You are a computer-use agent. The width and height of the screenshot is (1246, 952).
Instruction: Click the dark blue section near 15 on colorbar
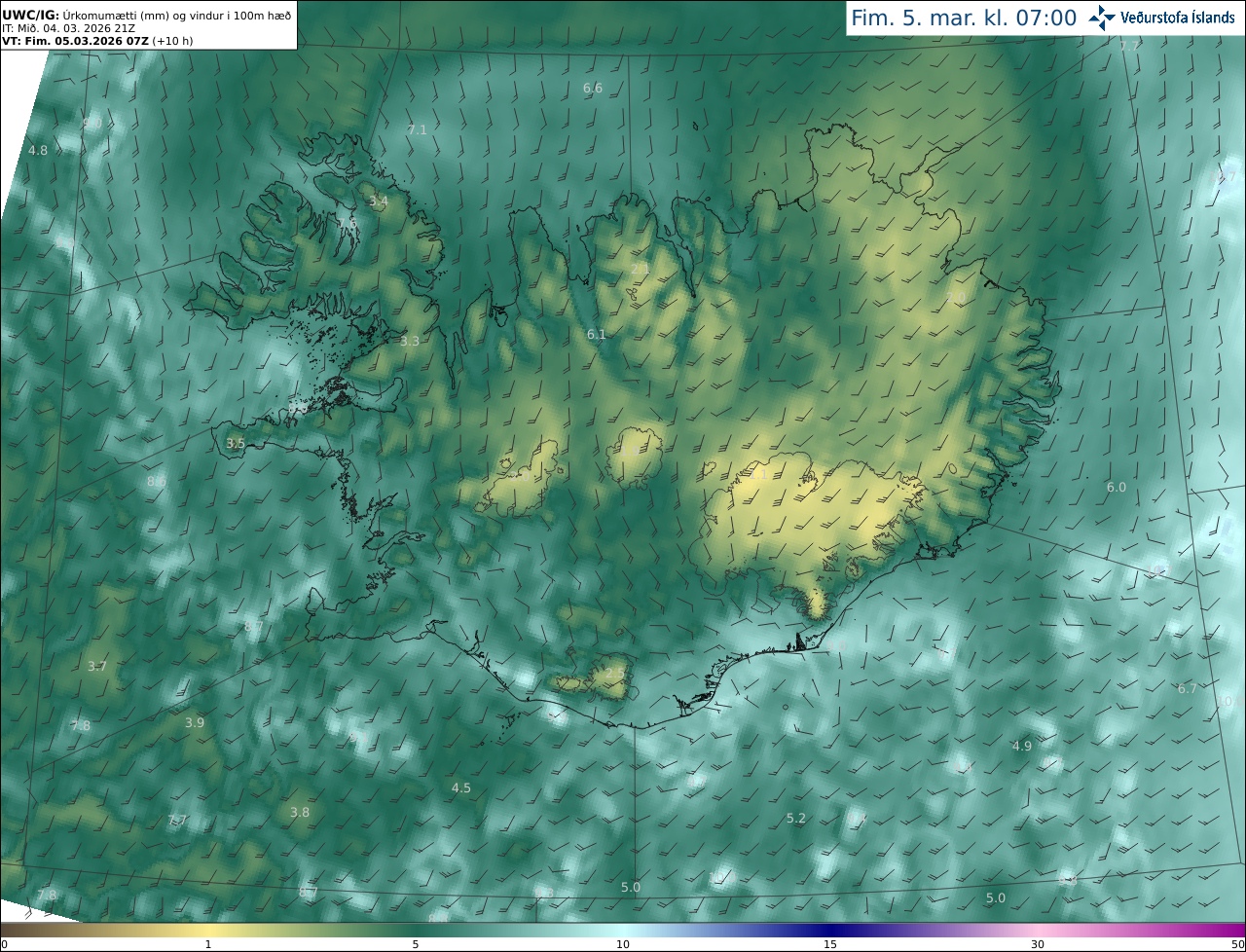(x=829, y=931)
